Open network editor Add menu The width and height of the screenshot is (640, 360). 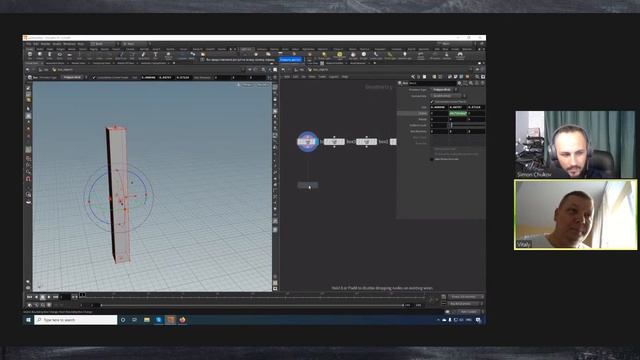click(x=287, y=77)
